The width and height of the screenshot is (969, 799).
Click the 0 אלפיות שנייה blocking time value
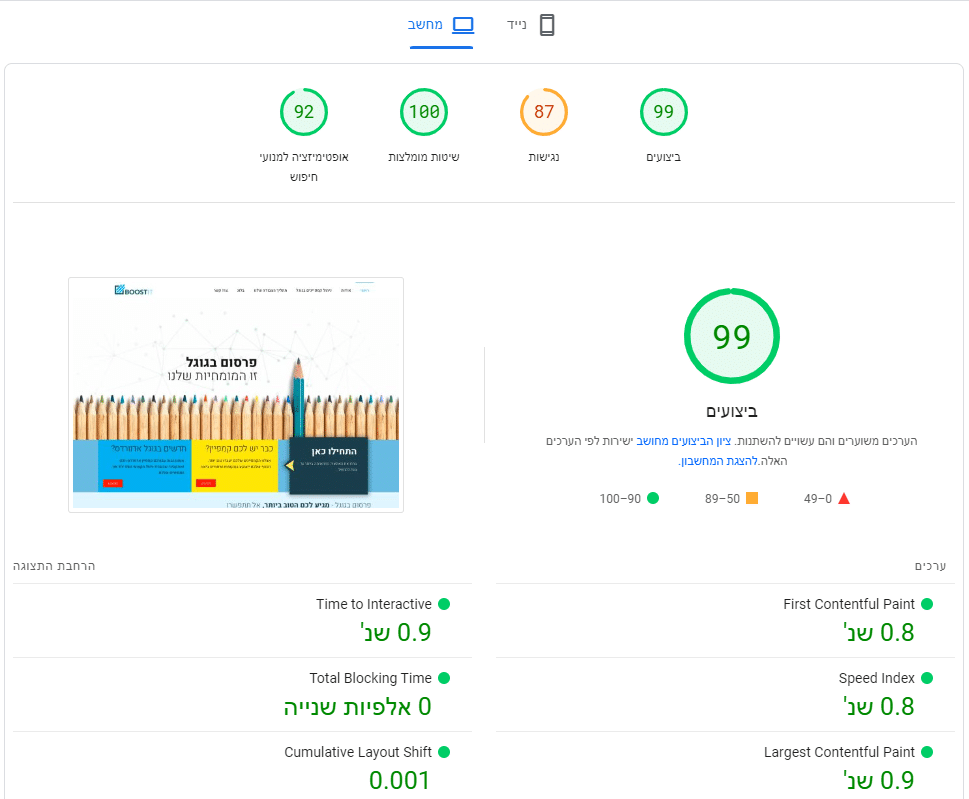pyautogui.click(x=357, y=706)
